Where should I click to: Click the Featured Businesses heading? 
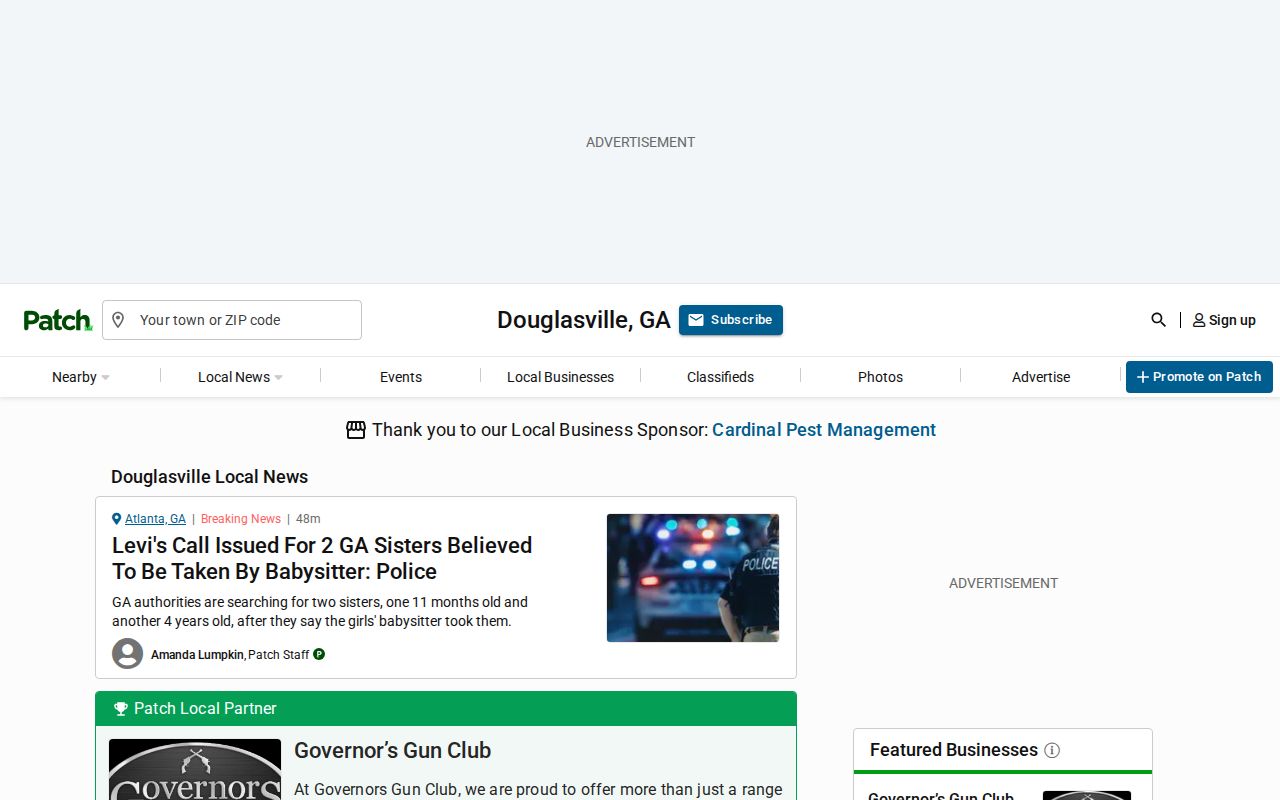[x=954, y=750]
